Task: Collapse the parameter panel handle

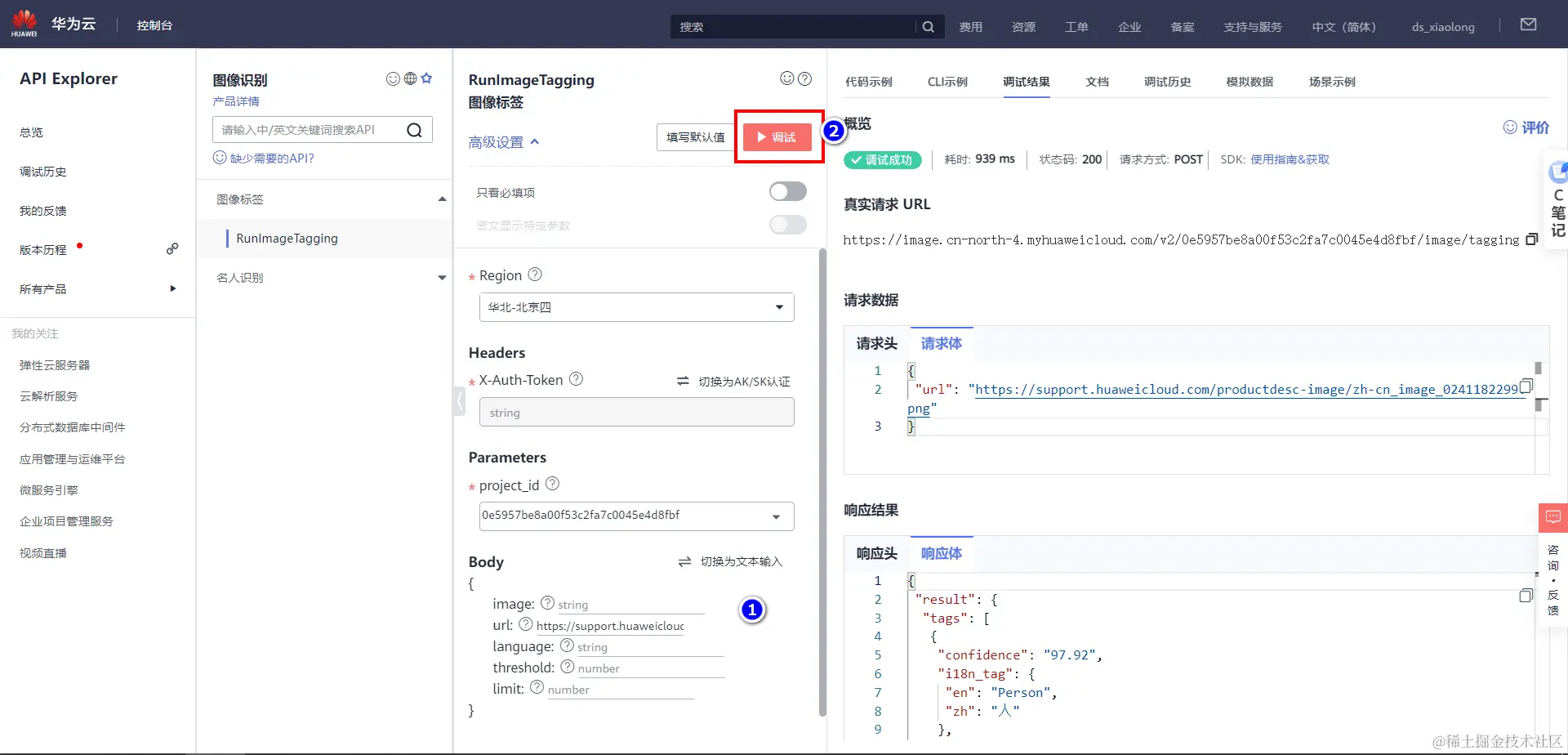Action: [x=460, y=401]
